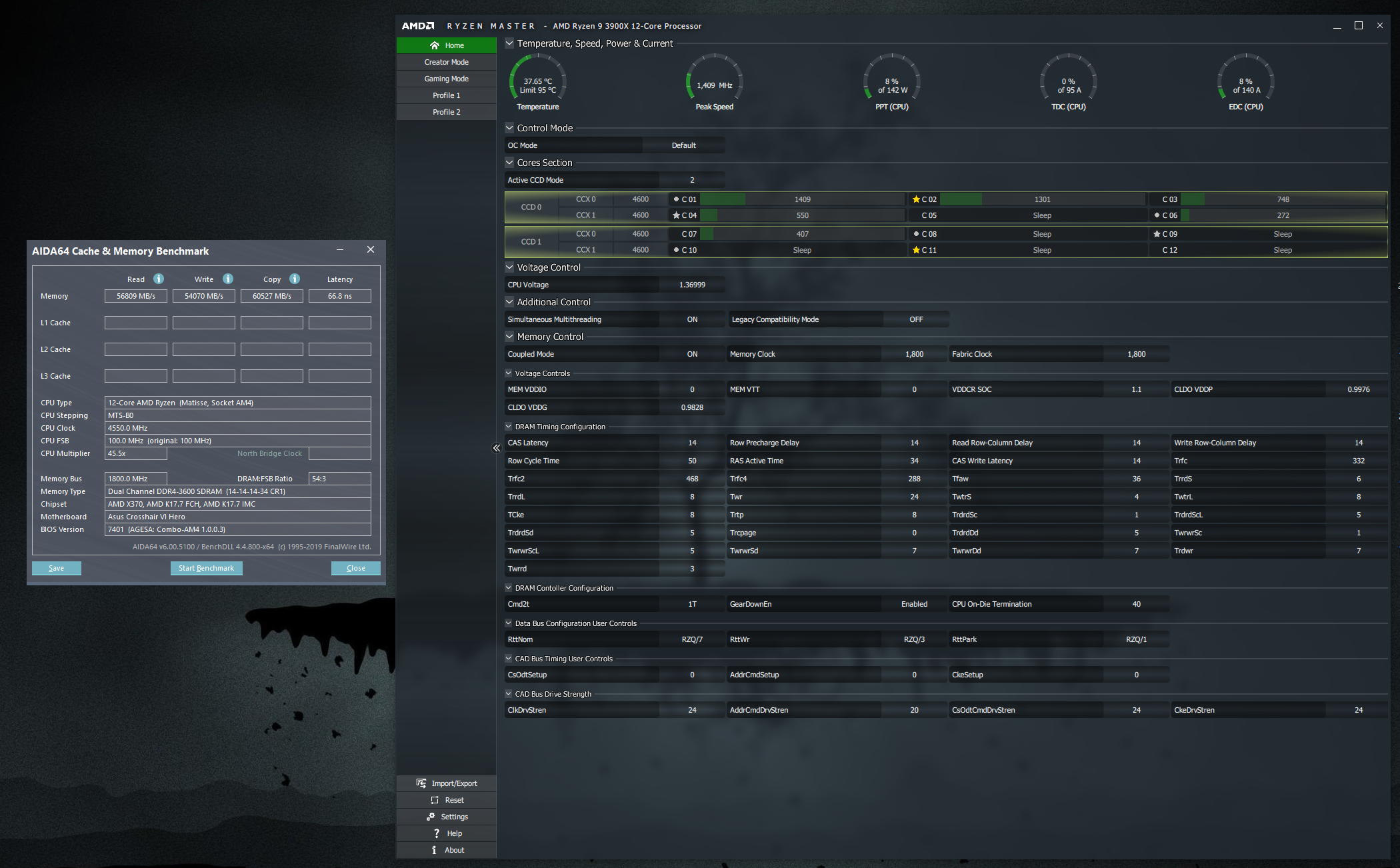The image size is (1400, 868).
Task: Open Profile 1 tab
Action: click(447, 95)
